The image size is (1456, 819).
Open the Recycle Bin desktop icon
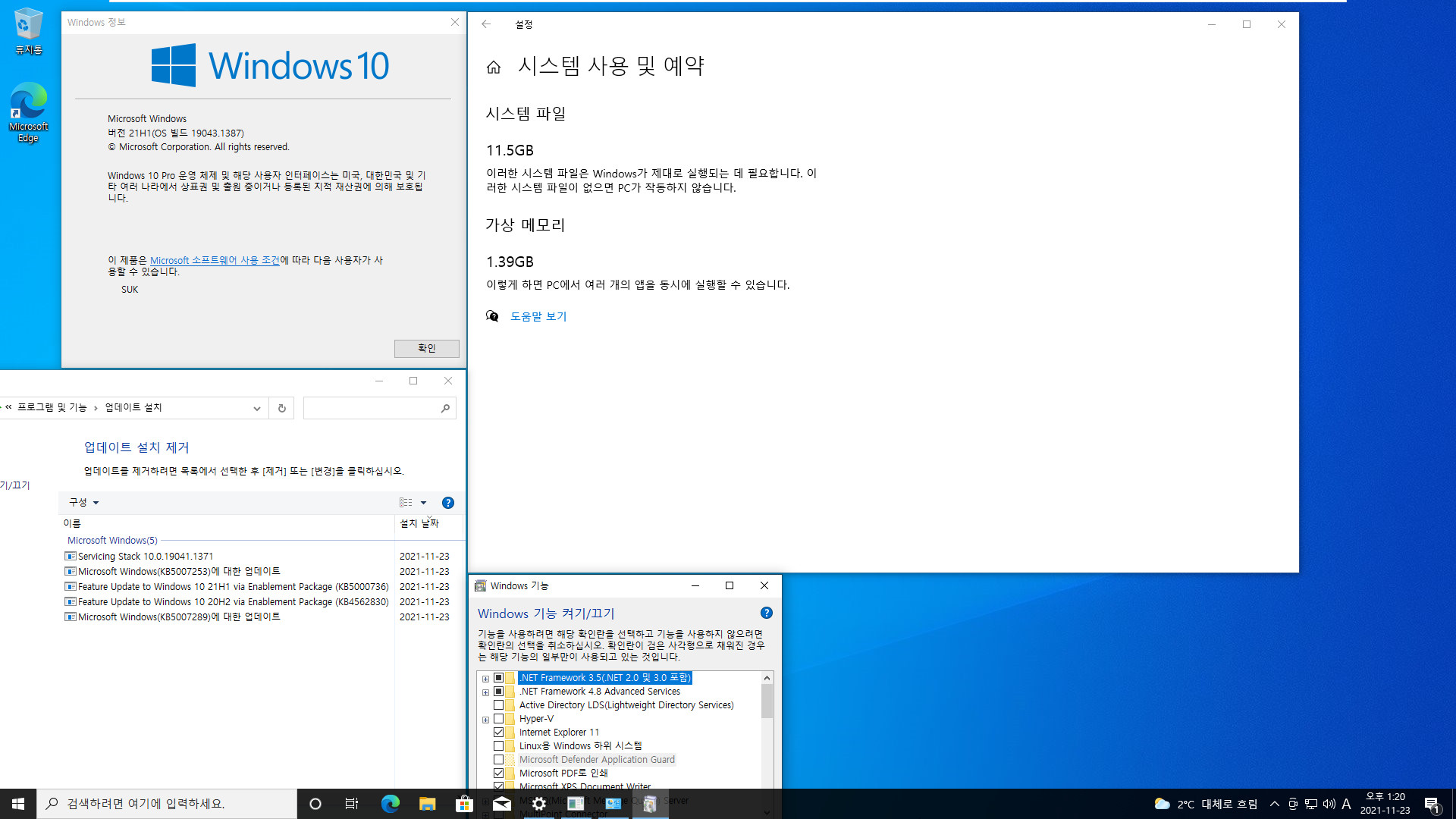tap(29, 31)
